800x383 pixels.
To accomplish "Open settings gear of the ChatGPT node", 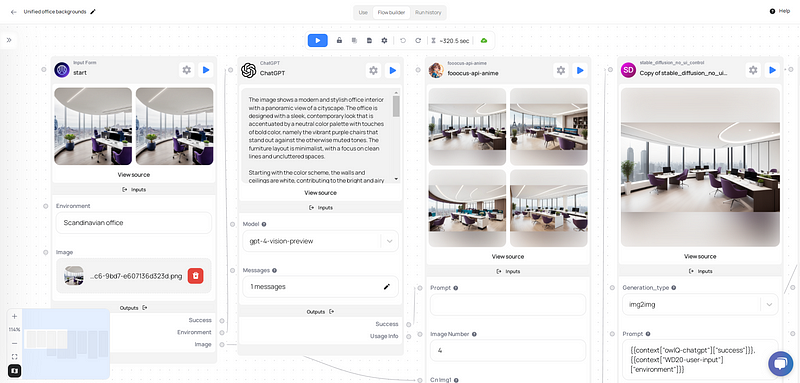I will pos(373,70).
